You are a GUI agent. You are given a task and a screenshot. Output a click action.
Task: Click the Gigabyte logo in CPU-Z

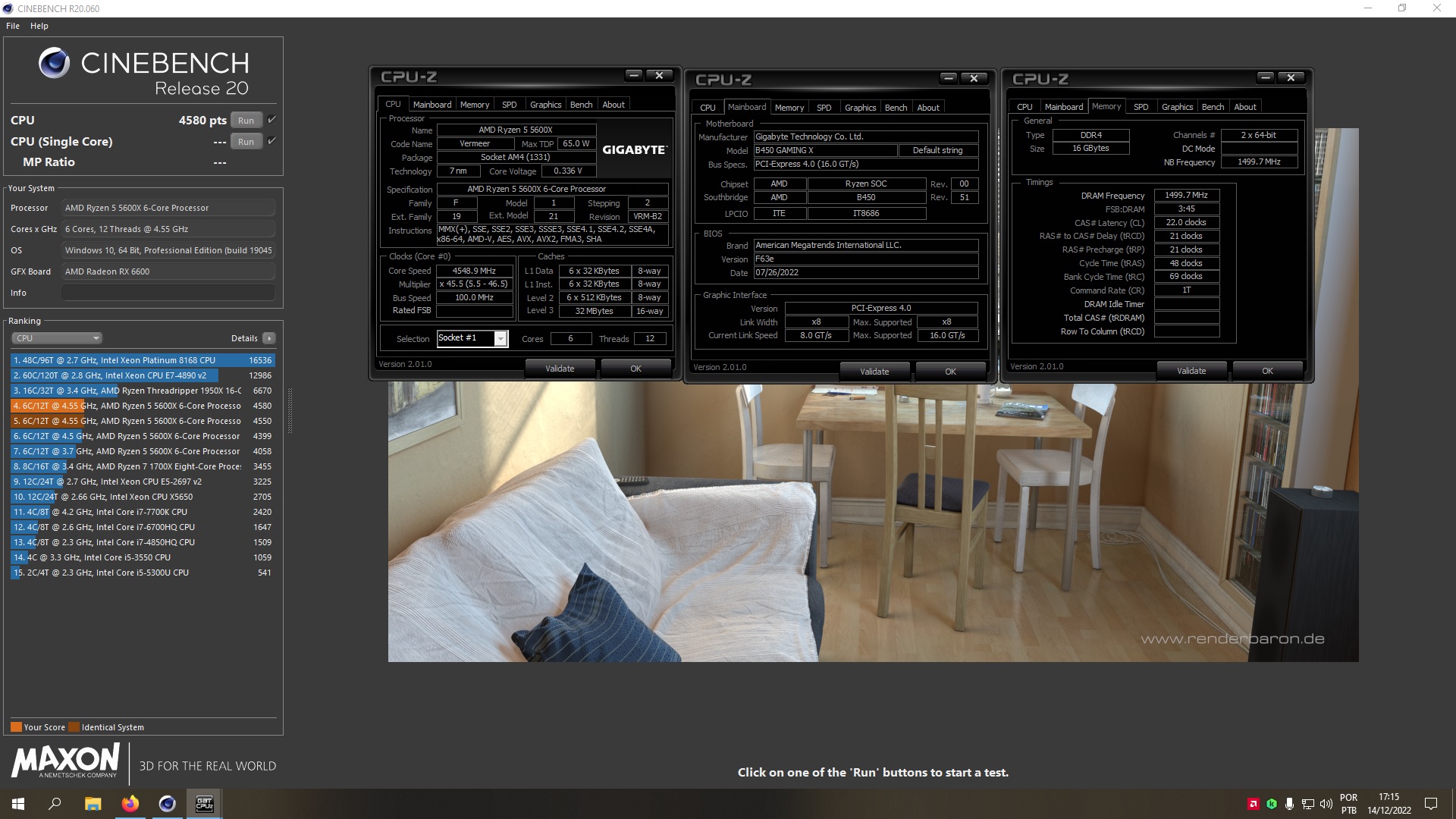click(634, 150)
